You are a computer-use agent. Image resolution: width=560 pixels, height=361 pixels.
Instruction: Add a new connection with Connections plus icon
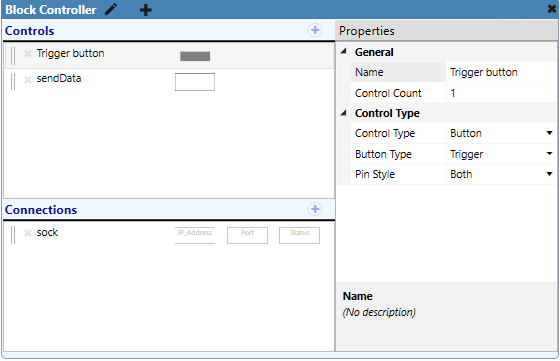[x=315, y=209]
